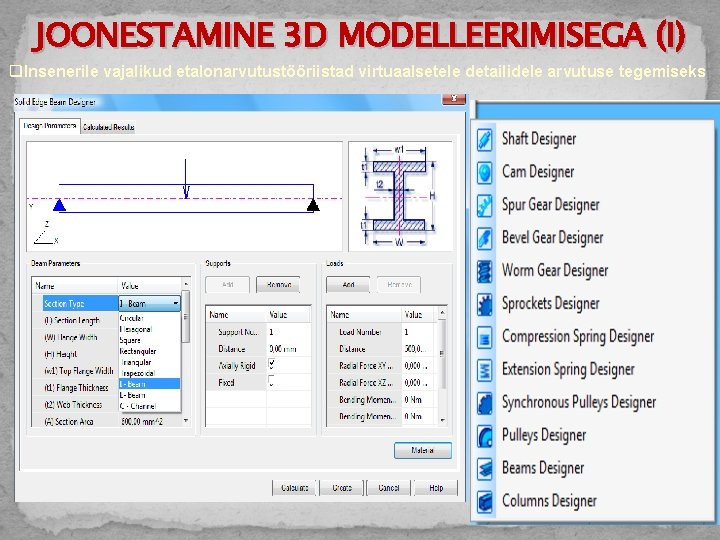Click the load Distance value cell
The image size is (720, 540).
point(418,349)
